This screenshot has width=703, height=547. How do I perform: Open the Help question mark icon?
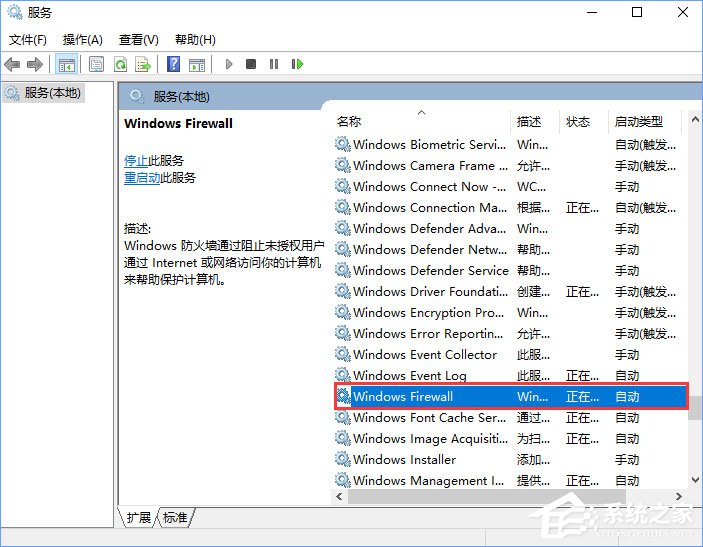174,64
